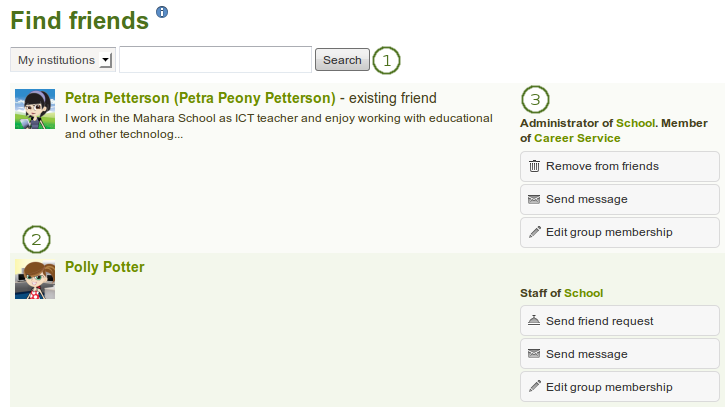Click Remove from friends button

pos(619,166)
